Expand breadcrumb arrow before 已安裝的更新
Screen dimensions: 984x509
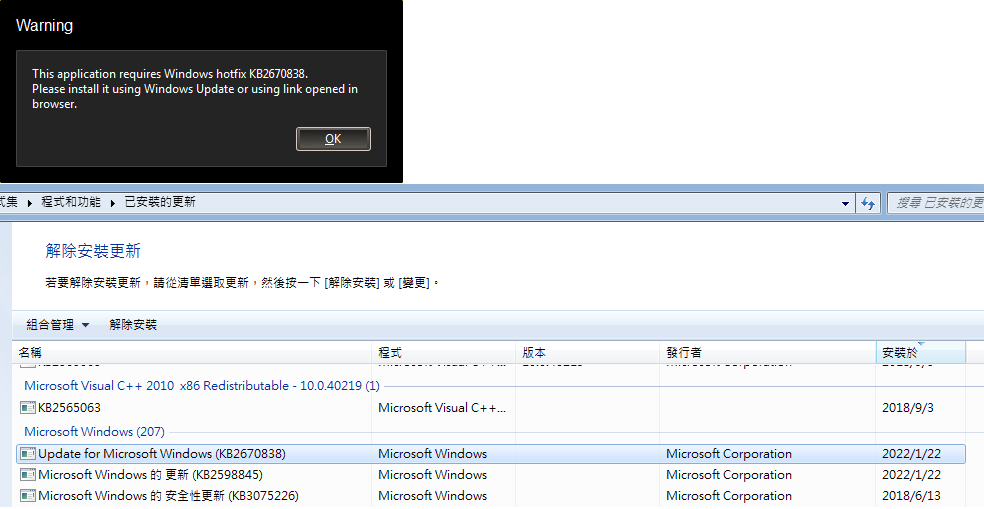pos(113,203)
